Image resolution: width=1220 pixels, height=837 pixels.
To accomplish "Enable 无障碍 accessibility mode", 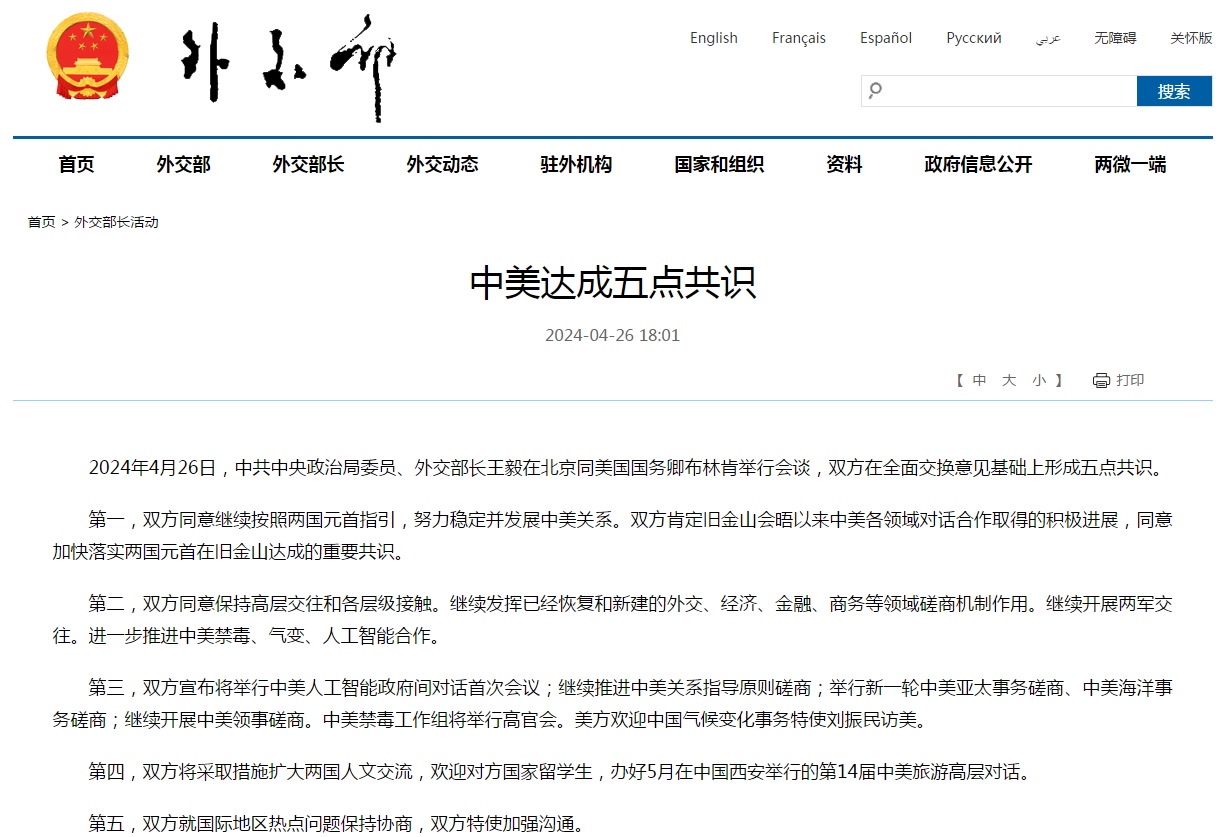I will [1114, 38].
